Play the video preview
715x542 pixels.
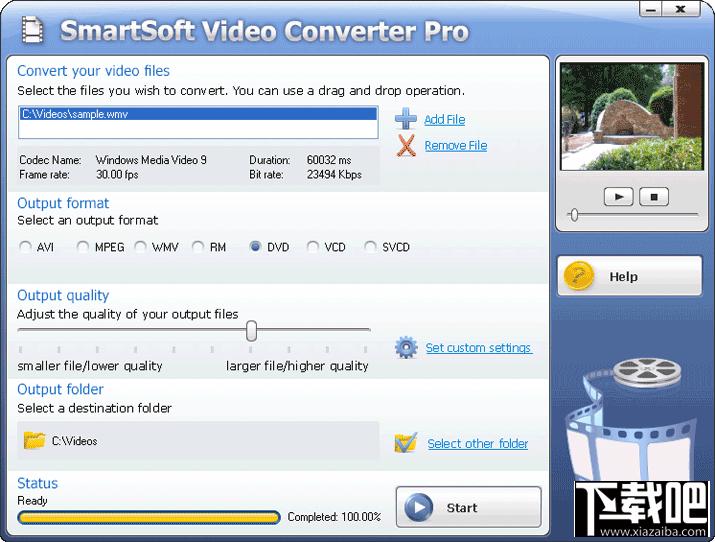click(x=618, y=197)
